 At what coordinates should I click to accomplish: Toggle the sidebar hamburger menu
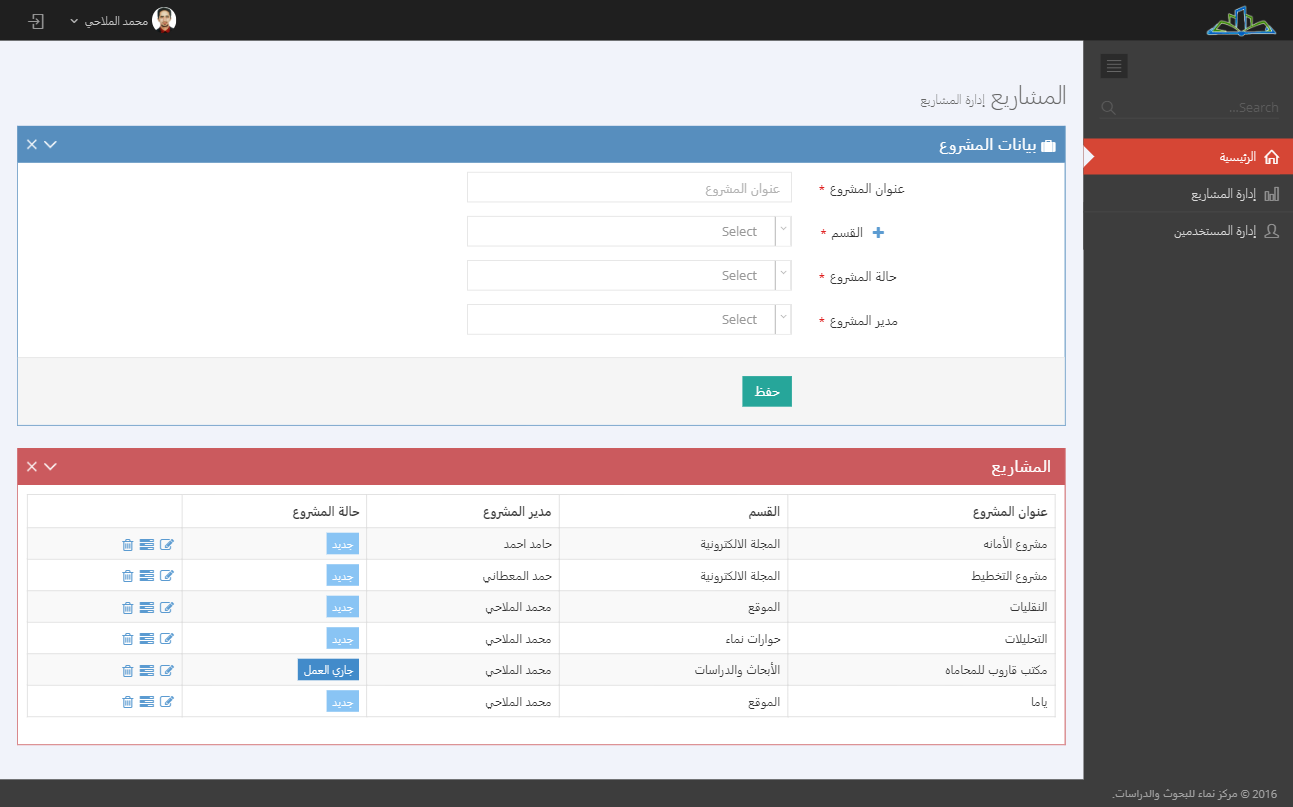(x=1114, y=66)
